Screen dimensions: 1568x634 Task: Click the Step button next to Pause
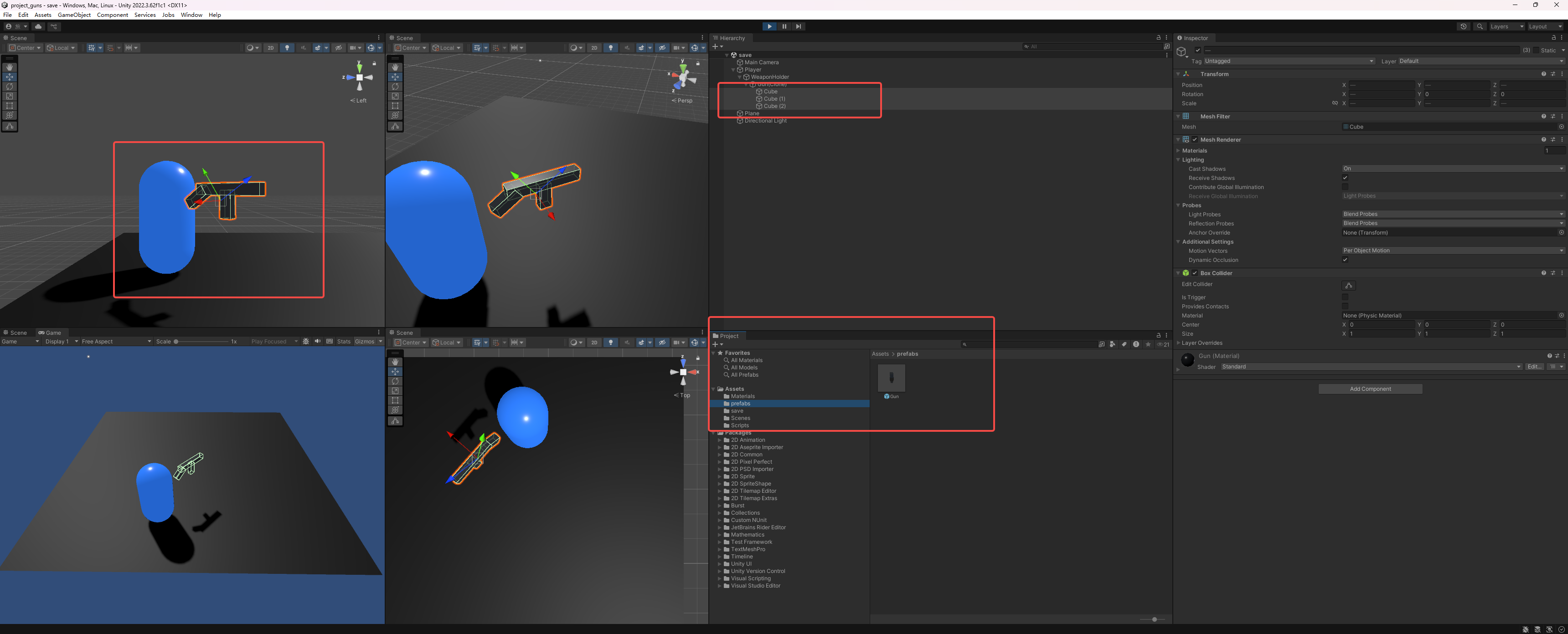pyautogui.click(x=799, y=26)
